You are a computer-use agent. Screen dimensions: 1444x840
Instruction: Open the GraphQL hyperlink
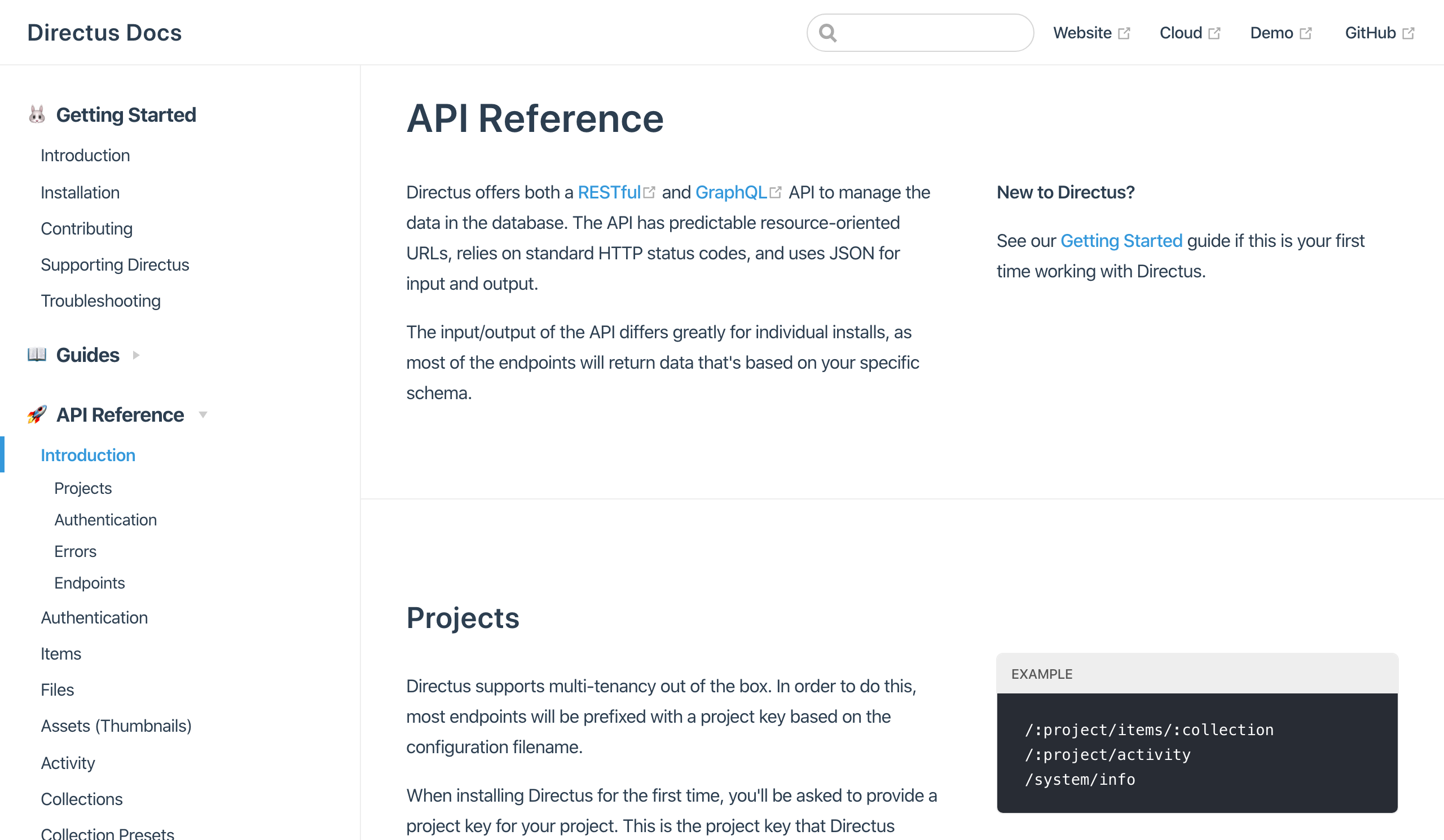click(x=730, y=192)
